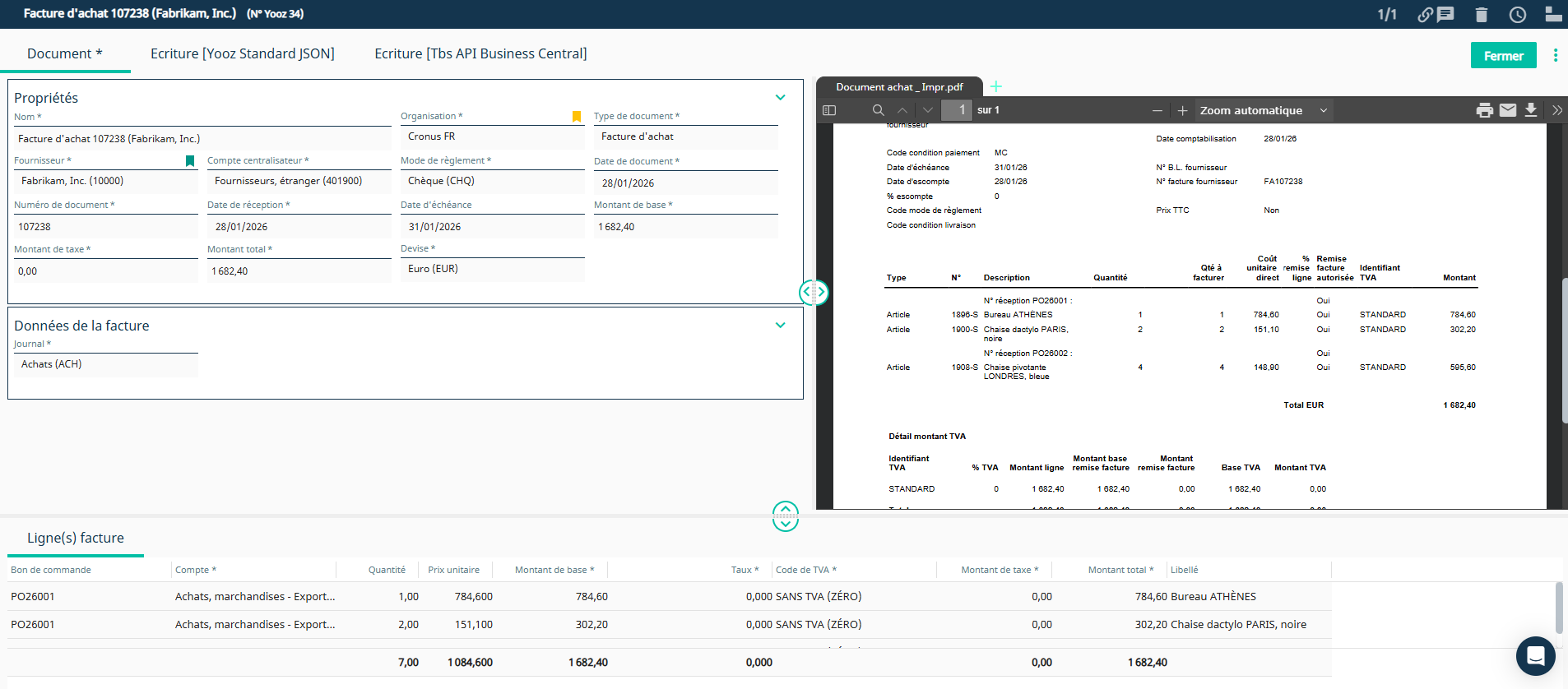Toggle the Organisation bookmark flag

(577, 117)
